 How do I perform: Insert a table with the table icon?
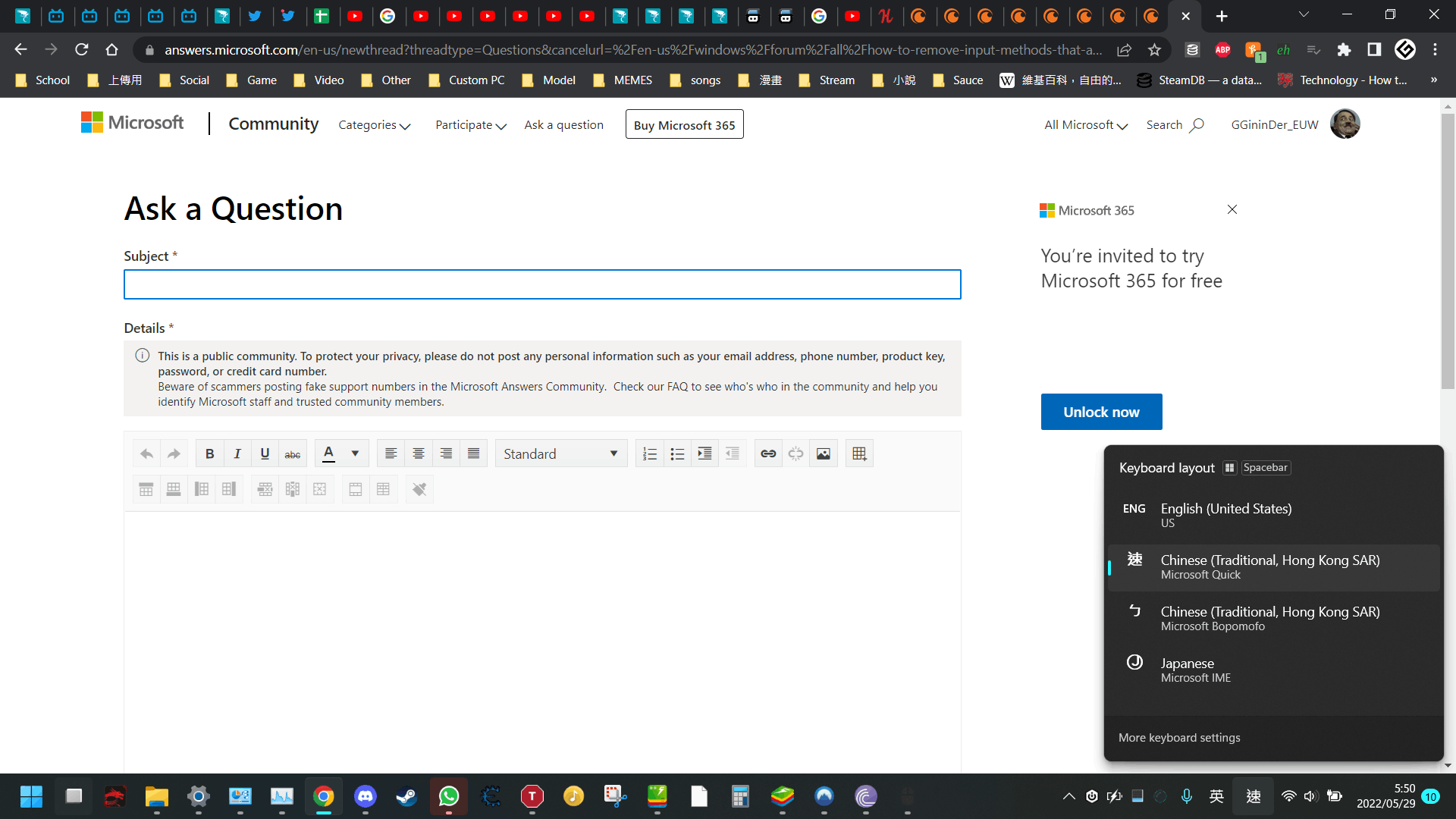pos(859,453)
